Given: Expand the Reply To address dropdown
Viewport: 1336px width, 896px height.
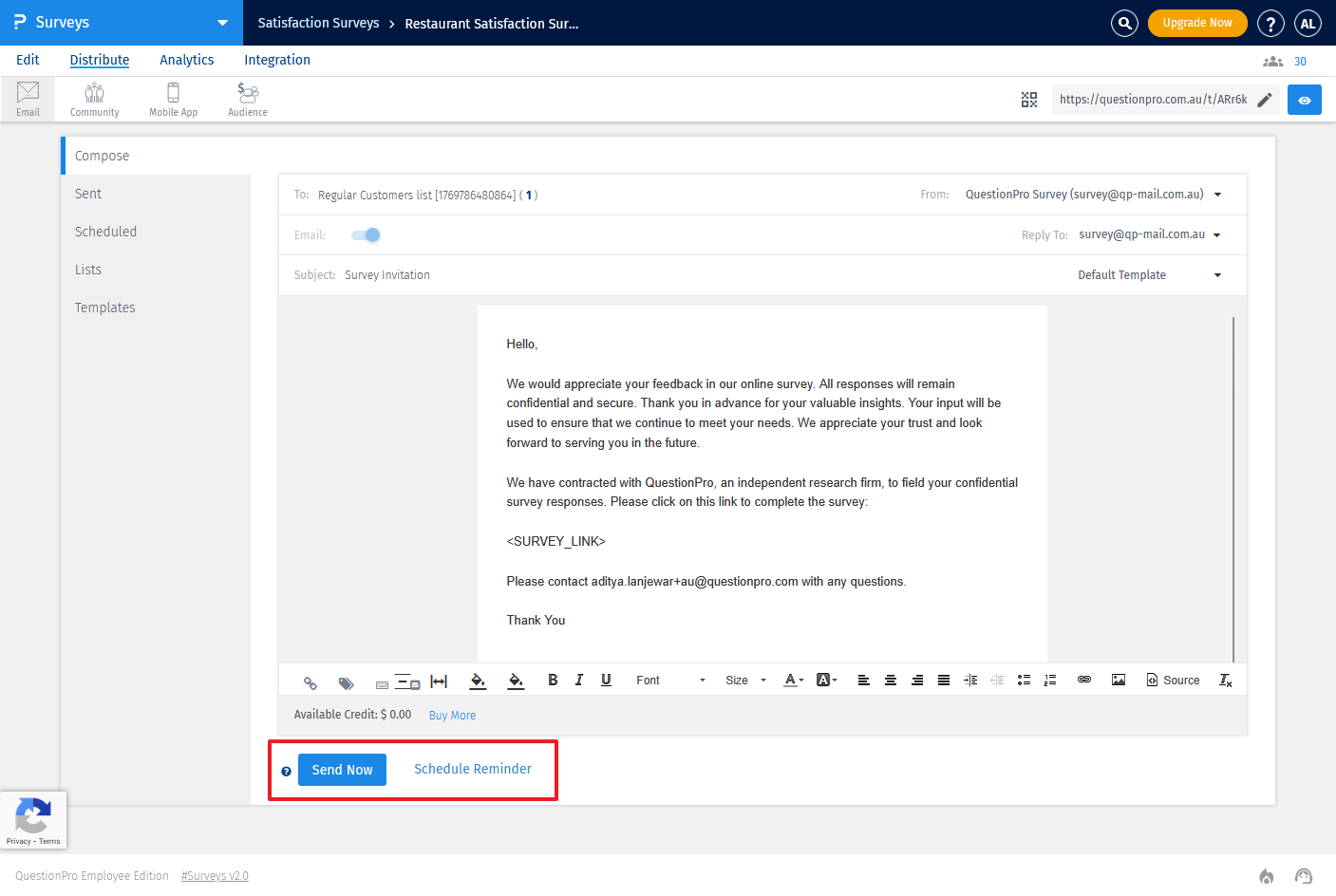Looking at the screenshot, I should [1217, 235].
